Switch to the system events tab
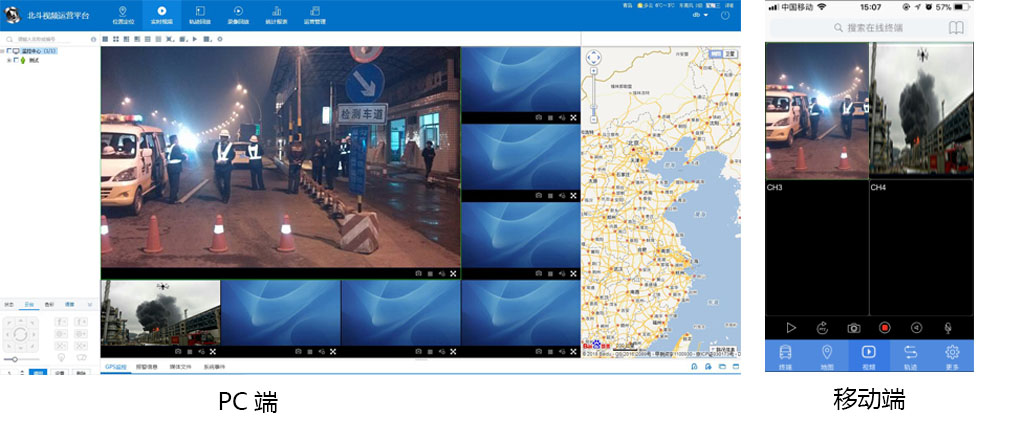This screenshot has width=1024, height=437. point(215,367)
